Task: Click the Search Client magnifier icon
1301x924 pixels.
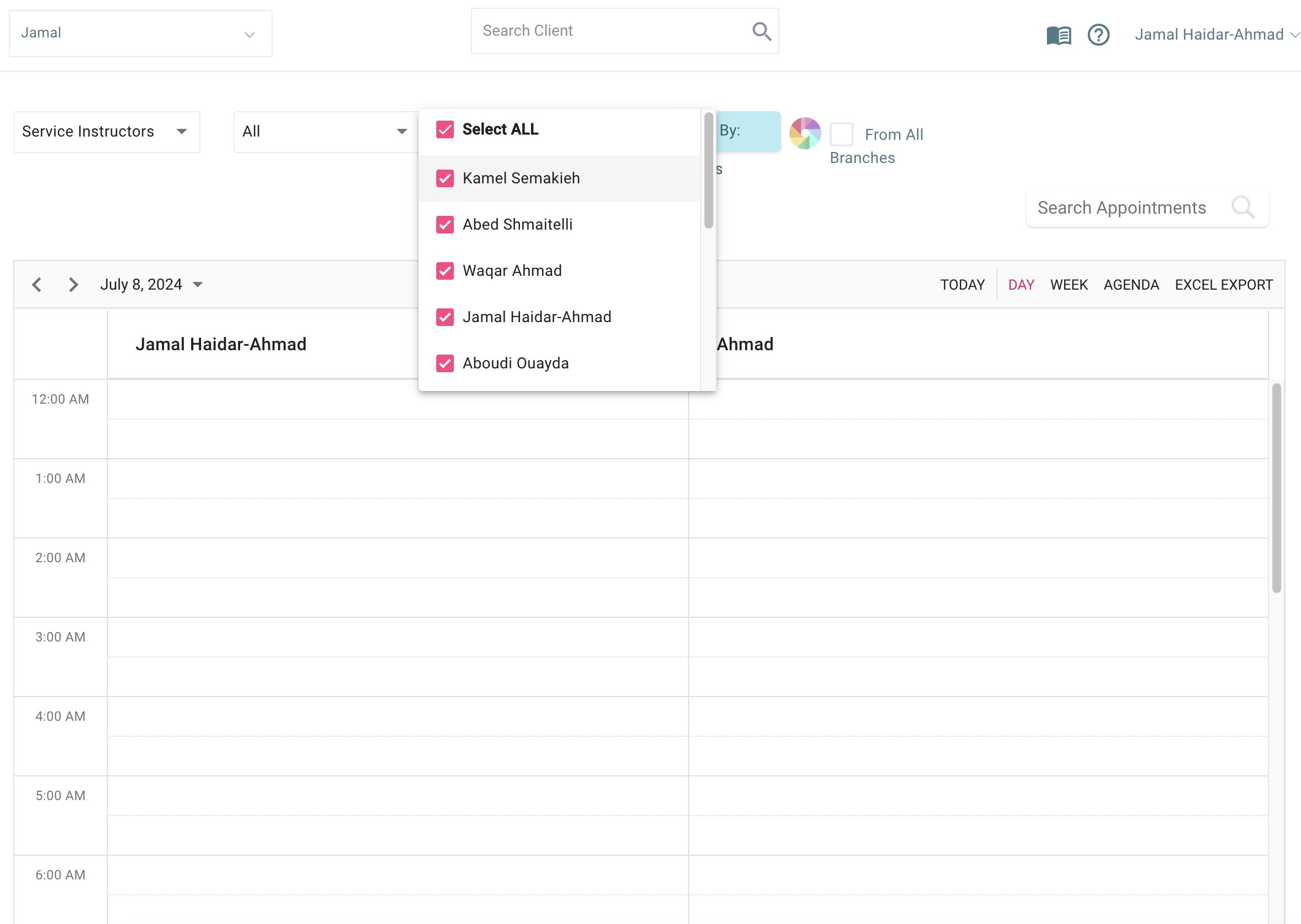Action: coord(761,31)
